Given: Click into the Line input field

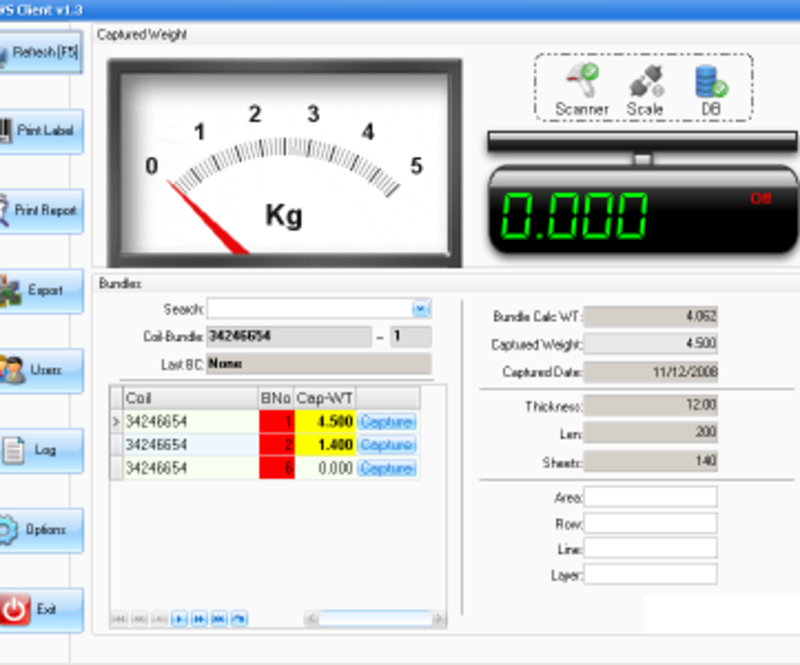Looking at the screenshot, I should click(x=651, y=548).
